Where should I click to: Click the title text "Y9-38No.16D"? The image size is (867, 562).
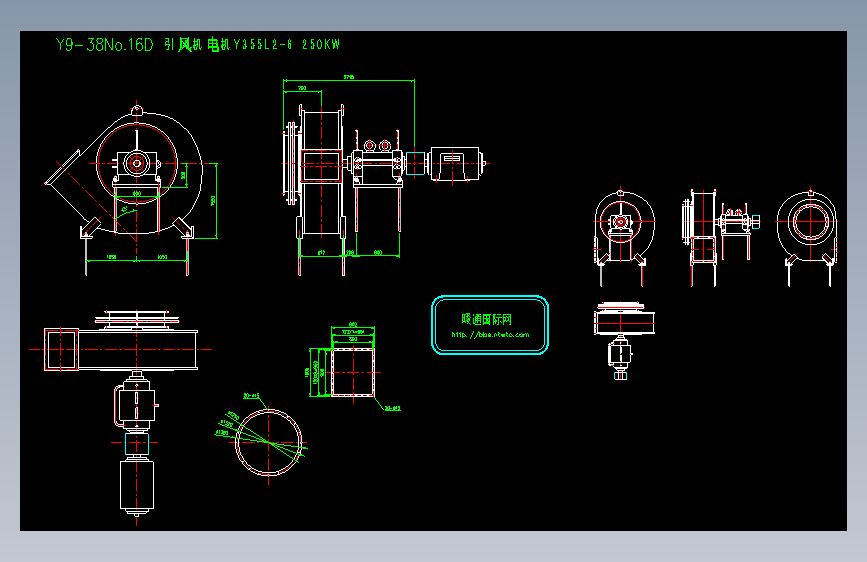coord(105,45)
